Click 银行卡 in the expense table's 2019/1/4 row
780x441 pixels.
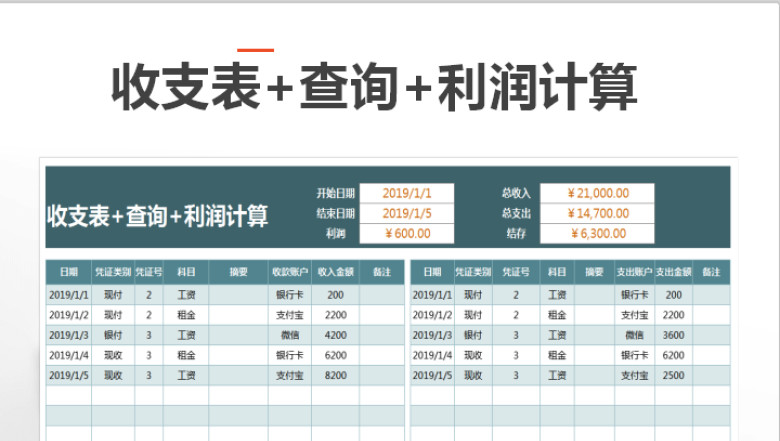[634, 355]
